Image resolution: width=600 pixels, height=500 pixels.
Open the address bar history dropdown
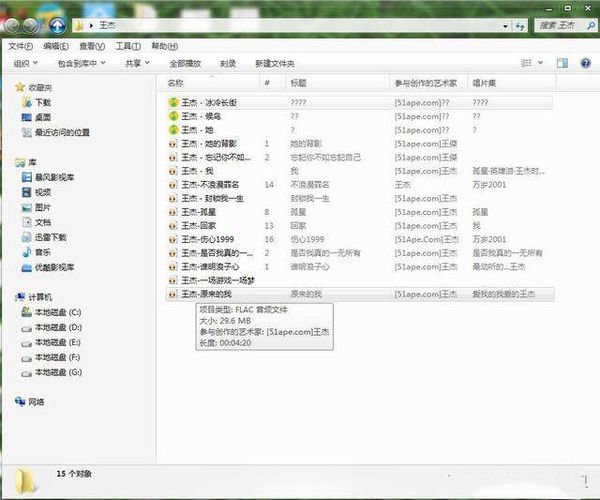pos(505,26)
